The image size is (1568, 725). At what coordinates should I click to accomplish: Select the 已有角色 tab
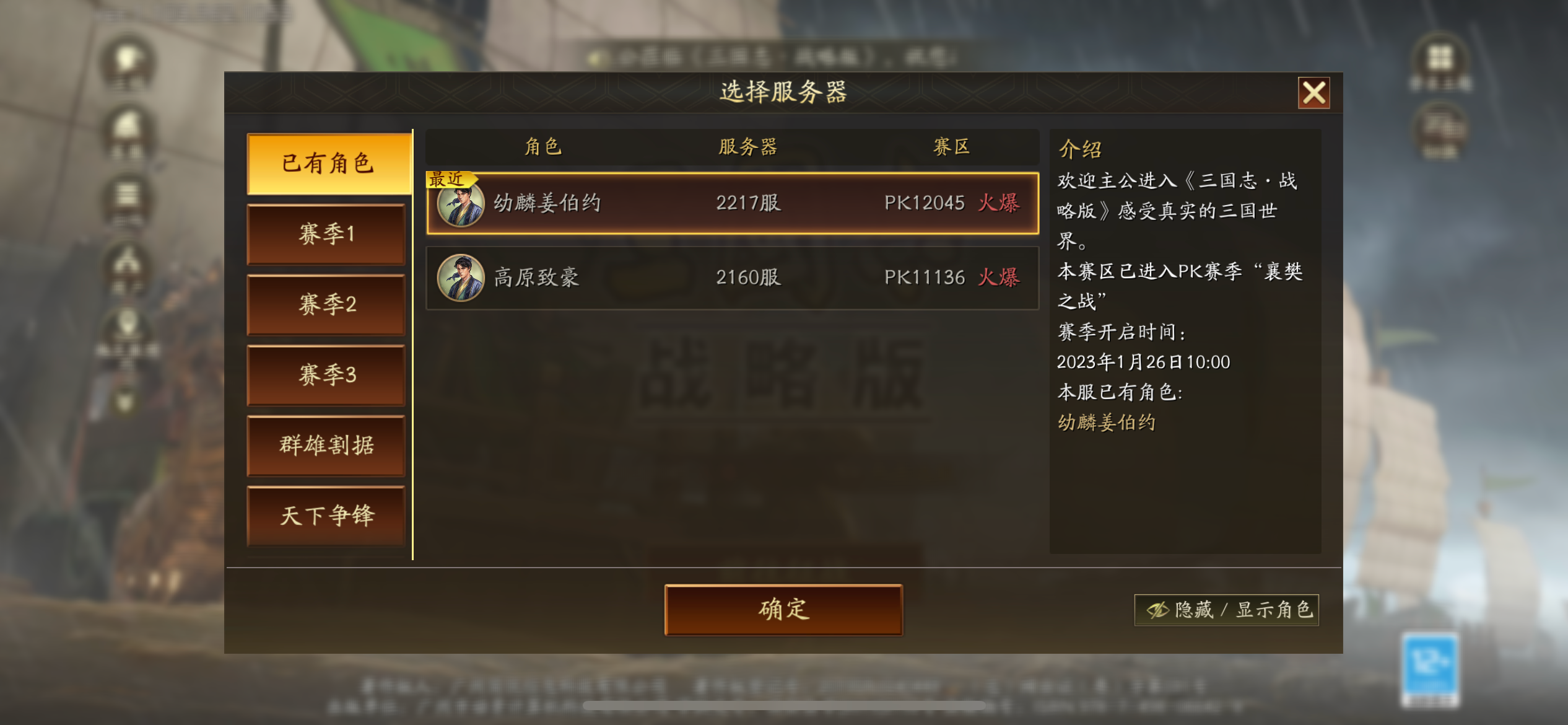[x=328, y=164]
